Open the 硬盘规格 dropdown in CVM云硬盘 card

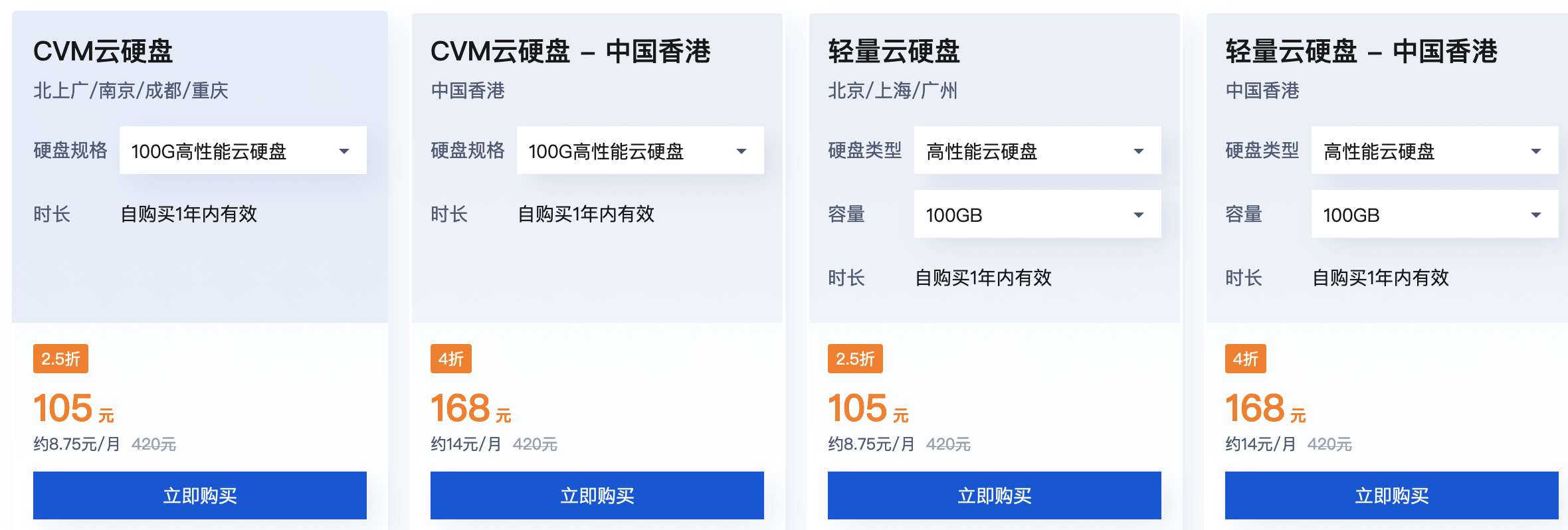tap(243, 150)
